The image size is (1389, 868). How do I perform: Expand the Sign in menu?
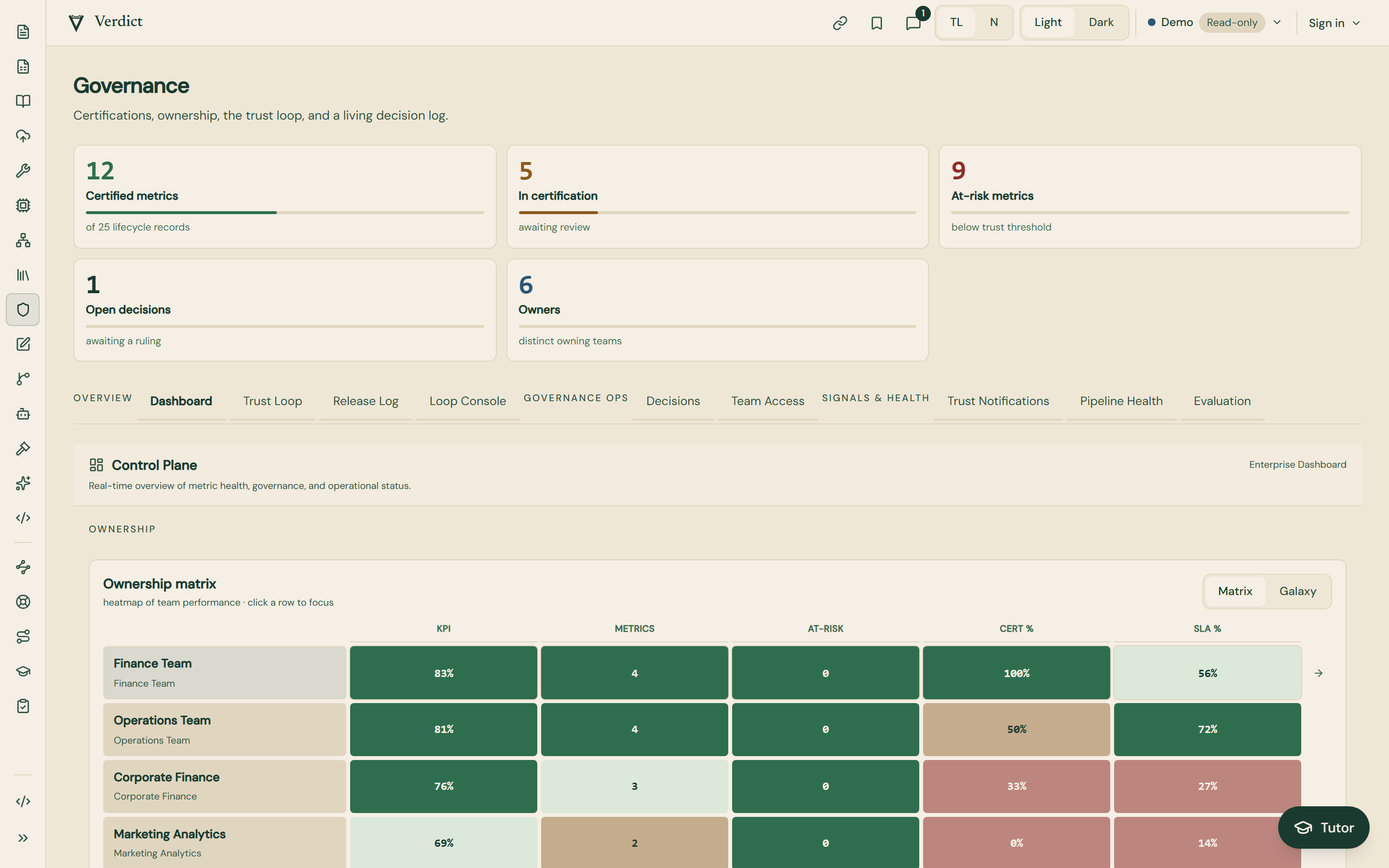[1334, 23]
